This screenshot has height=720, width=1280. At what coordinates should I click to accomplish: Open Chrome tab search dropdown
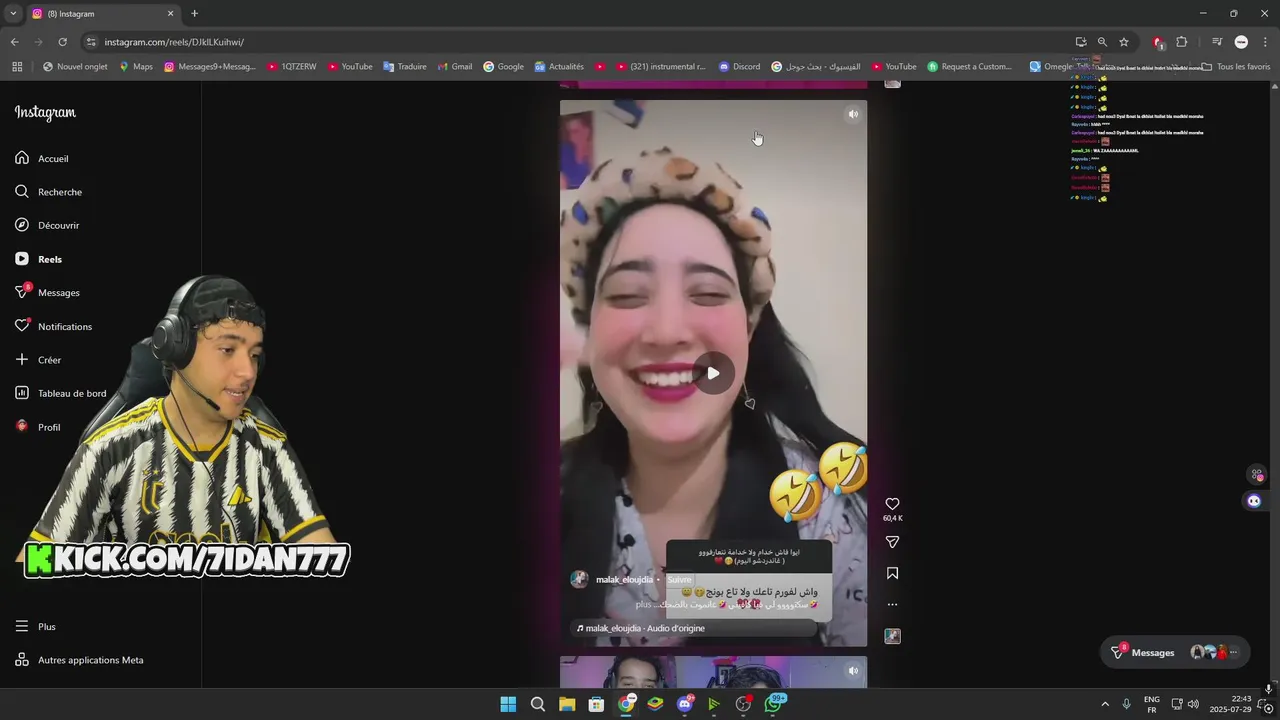pos(13,14)
